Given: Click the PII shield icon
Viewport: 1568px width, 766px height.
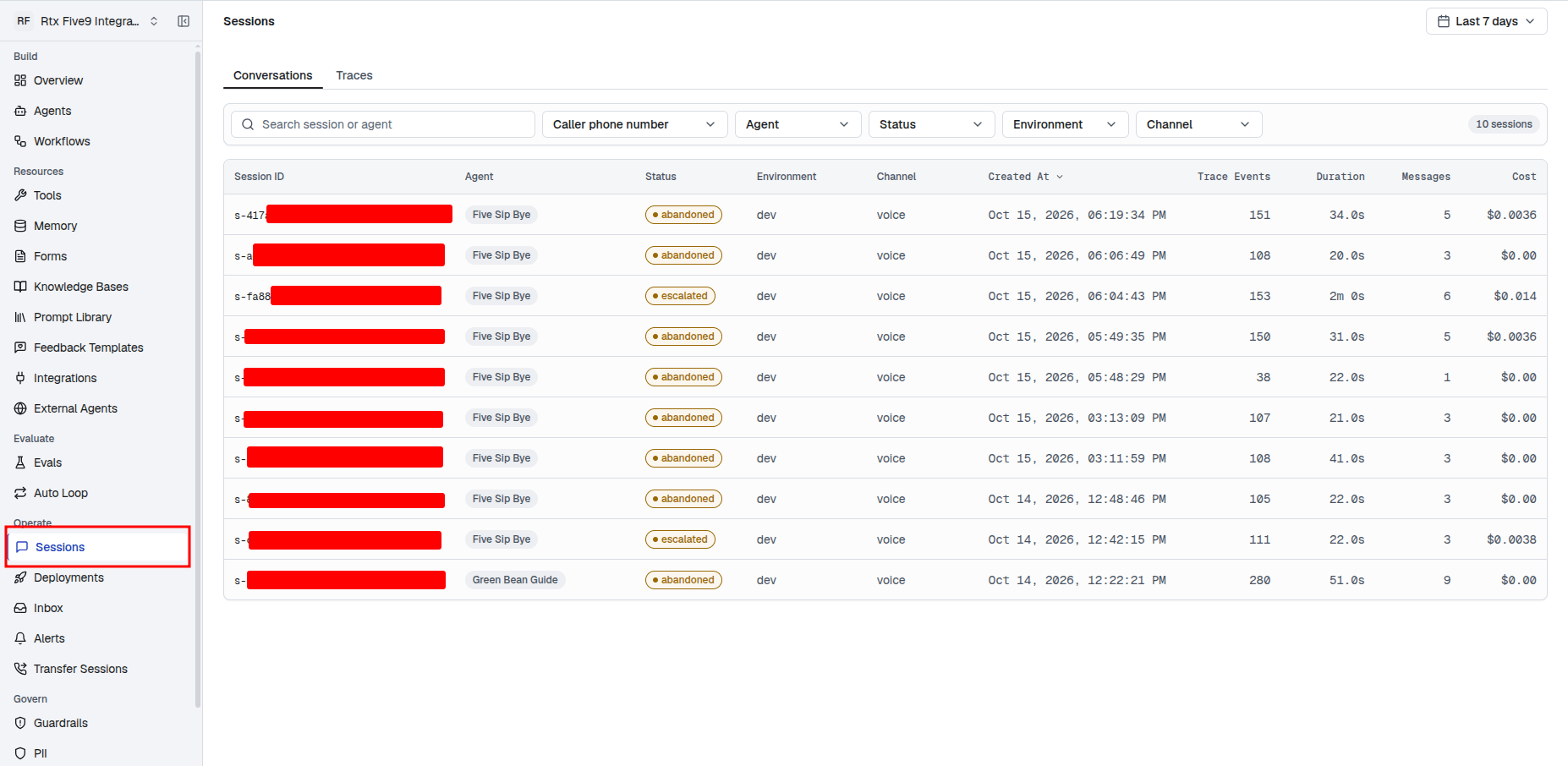Looking at the screenshot, I should click(x=20, y=753).
